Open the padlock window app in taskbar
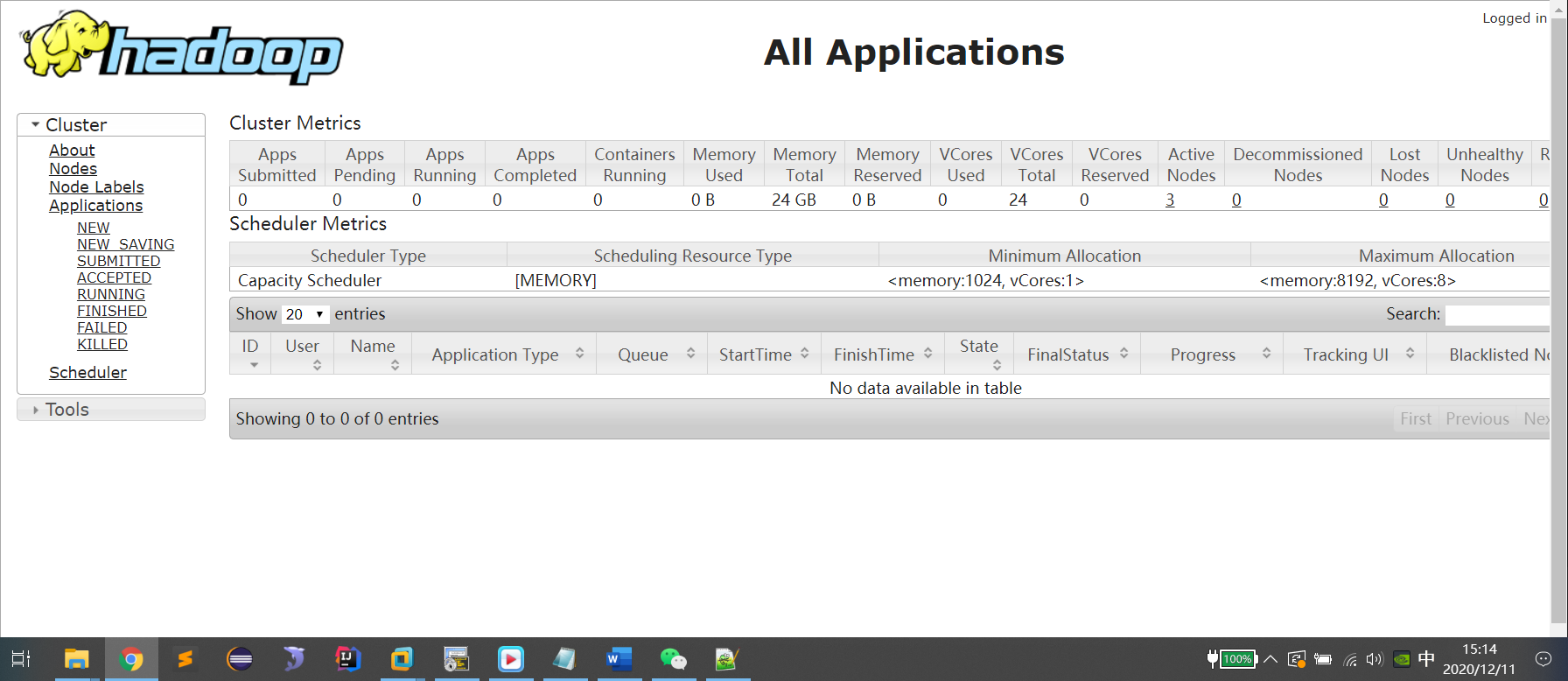The width and height of the screenshot is (1568, 681). point(456,659)
